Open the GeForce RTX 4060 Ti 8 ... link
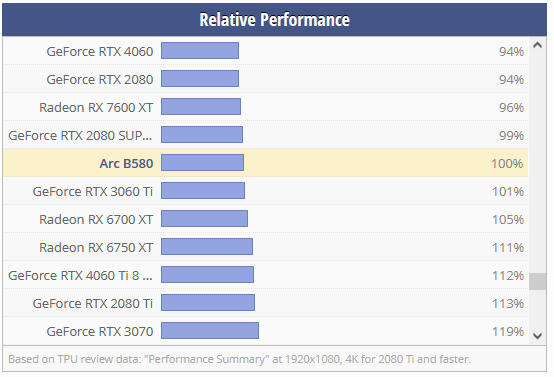 tap(80, 275)
